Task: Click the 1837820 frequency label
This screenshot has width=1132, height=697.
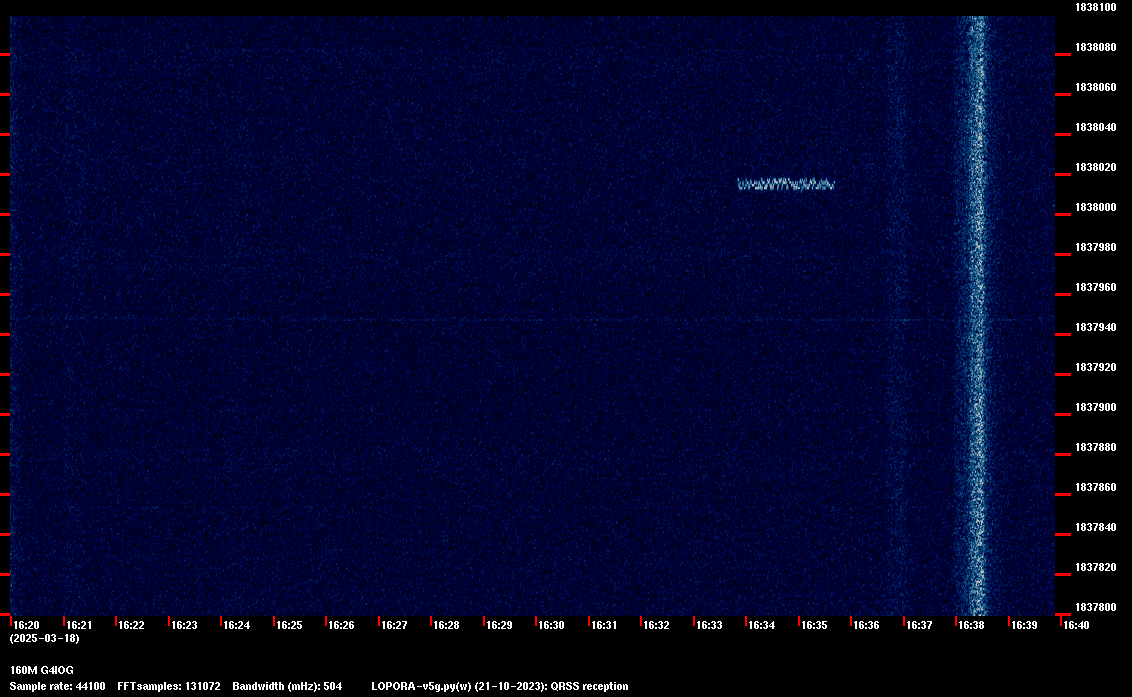Action: click(1096, 567)
